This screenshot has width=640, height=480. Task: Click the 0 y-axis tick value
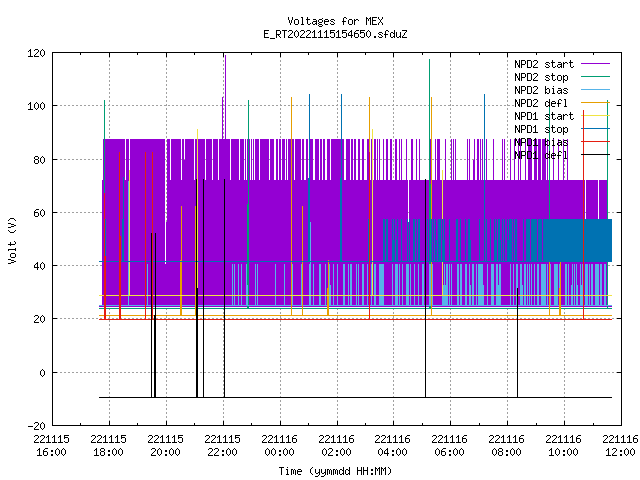tap(42, 373)
